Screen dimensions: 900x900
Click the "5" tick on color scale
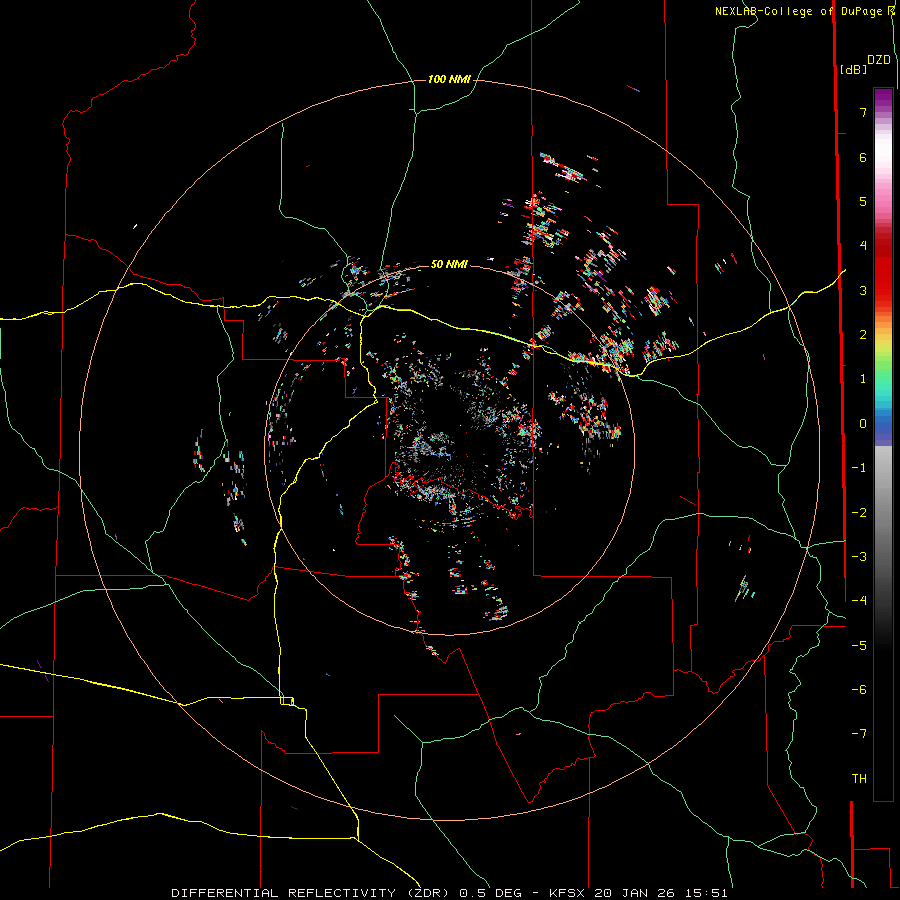pos(863,201)
